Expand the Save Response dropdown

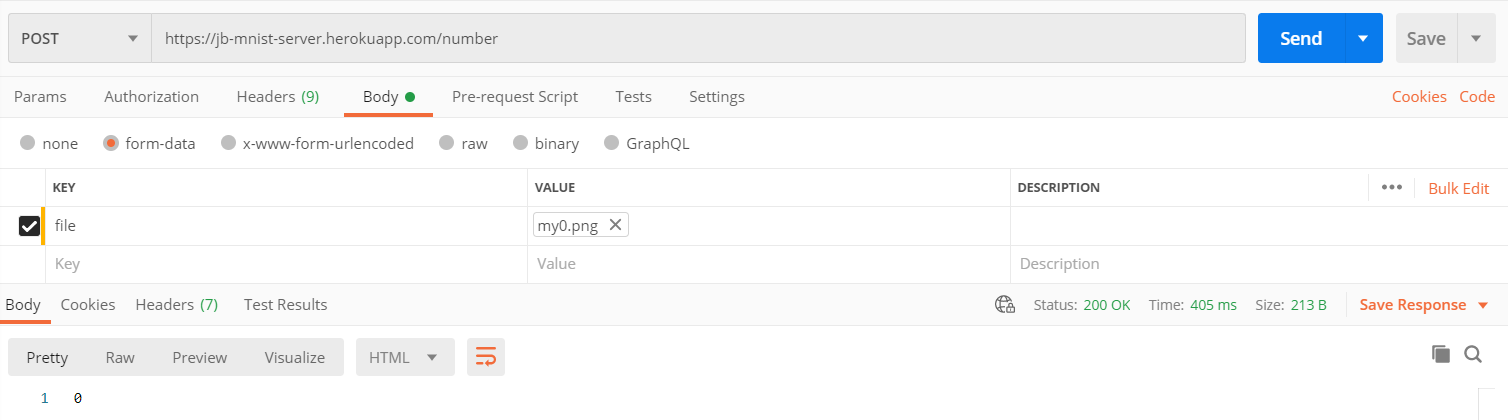coord(1424,305)
